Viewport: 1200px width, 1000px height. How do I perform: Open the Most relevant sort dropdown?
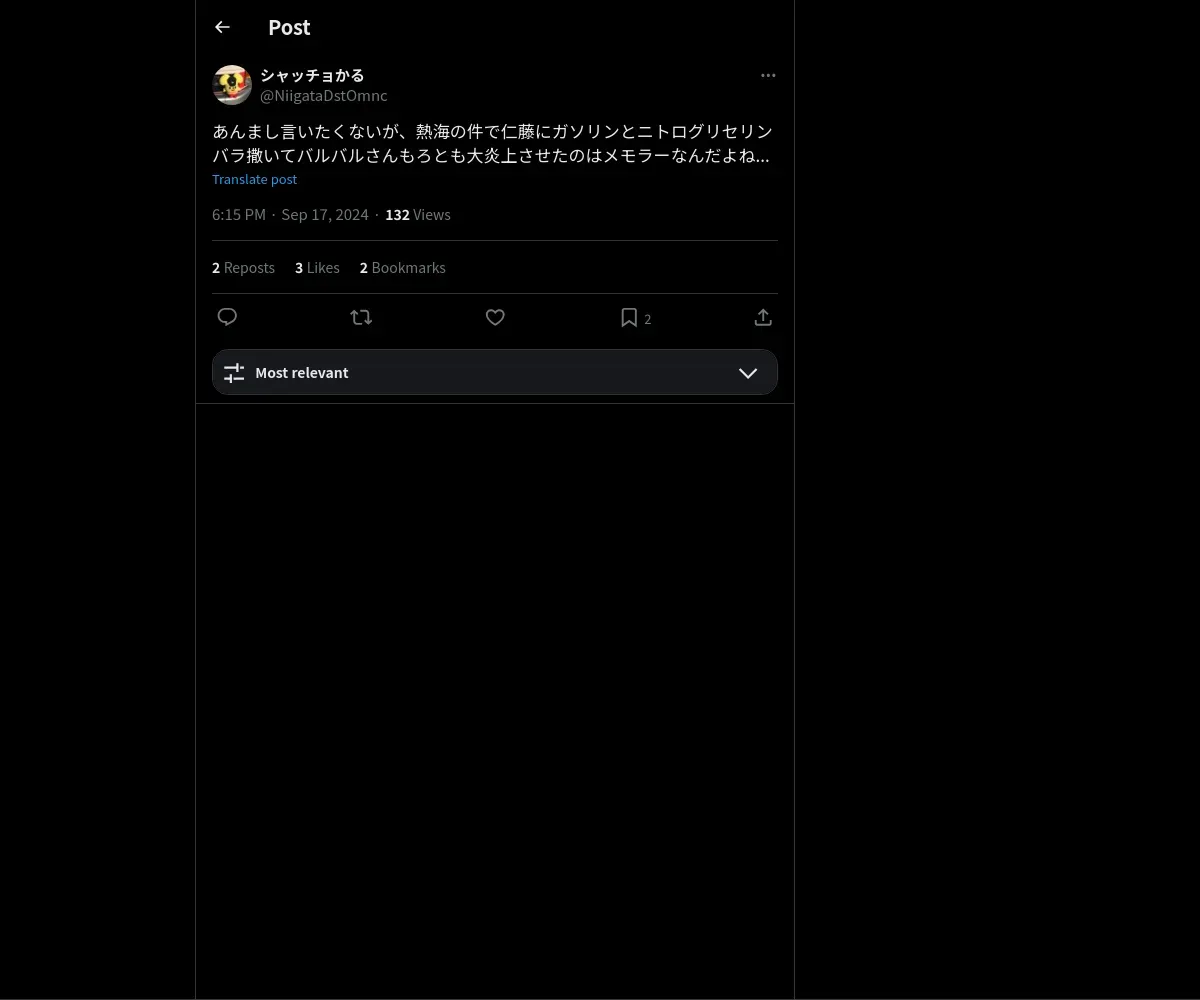495,372
